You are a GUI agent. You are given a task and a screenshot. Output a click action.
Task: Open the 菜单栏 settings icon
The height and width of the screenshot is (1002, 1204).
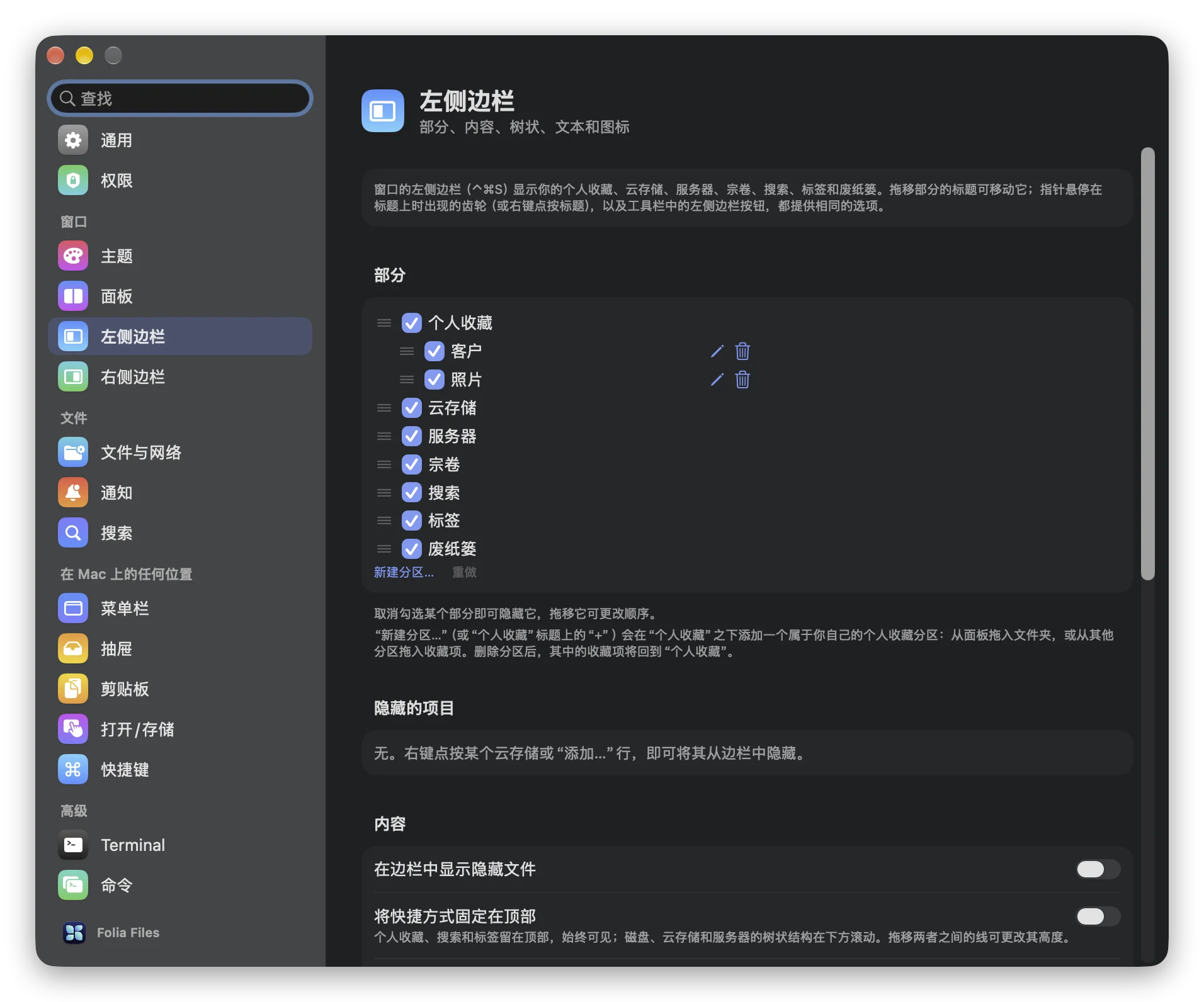(x=73, y=609)
